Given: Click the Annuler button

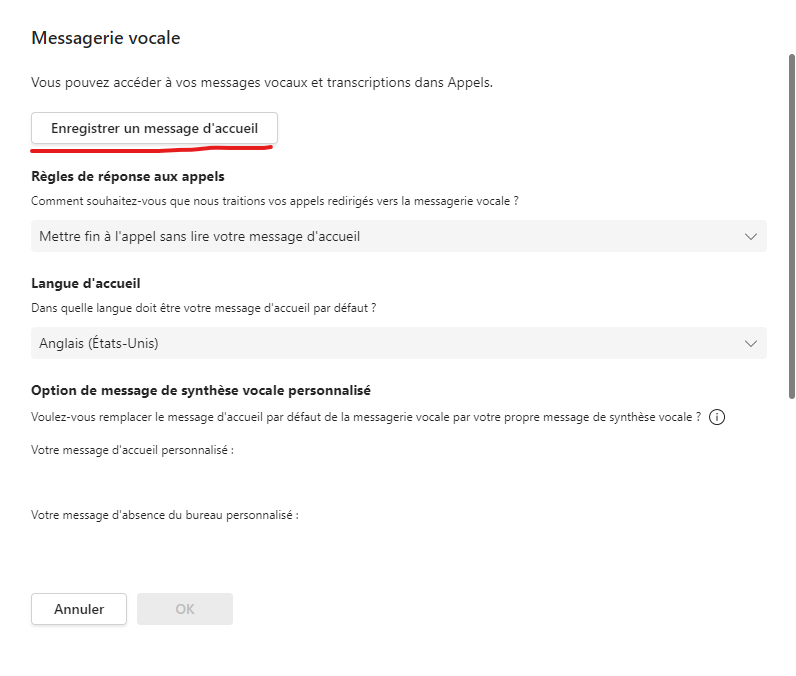Looking at the screenshot, I should (x=79, y=609).
